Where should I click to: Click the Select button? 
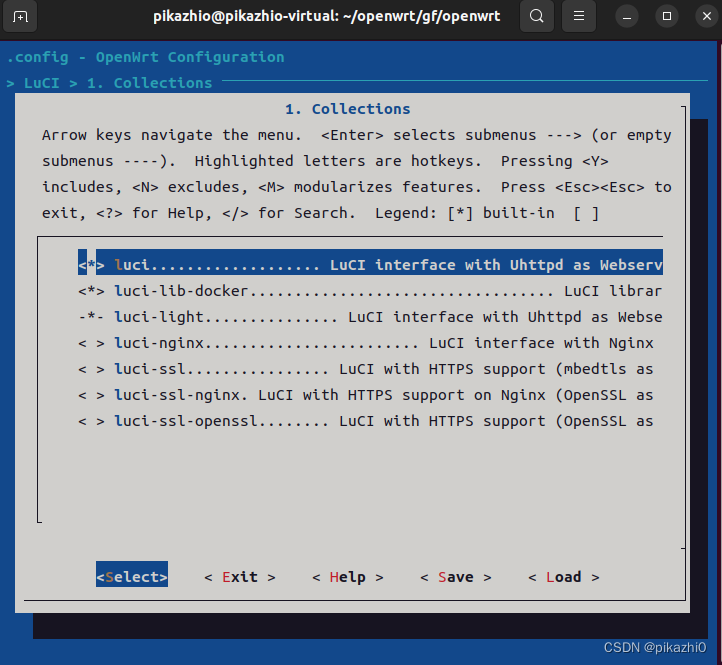tap(132, 574)
